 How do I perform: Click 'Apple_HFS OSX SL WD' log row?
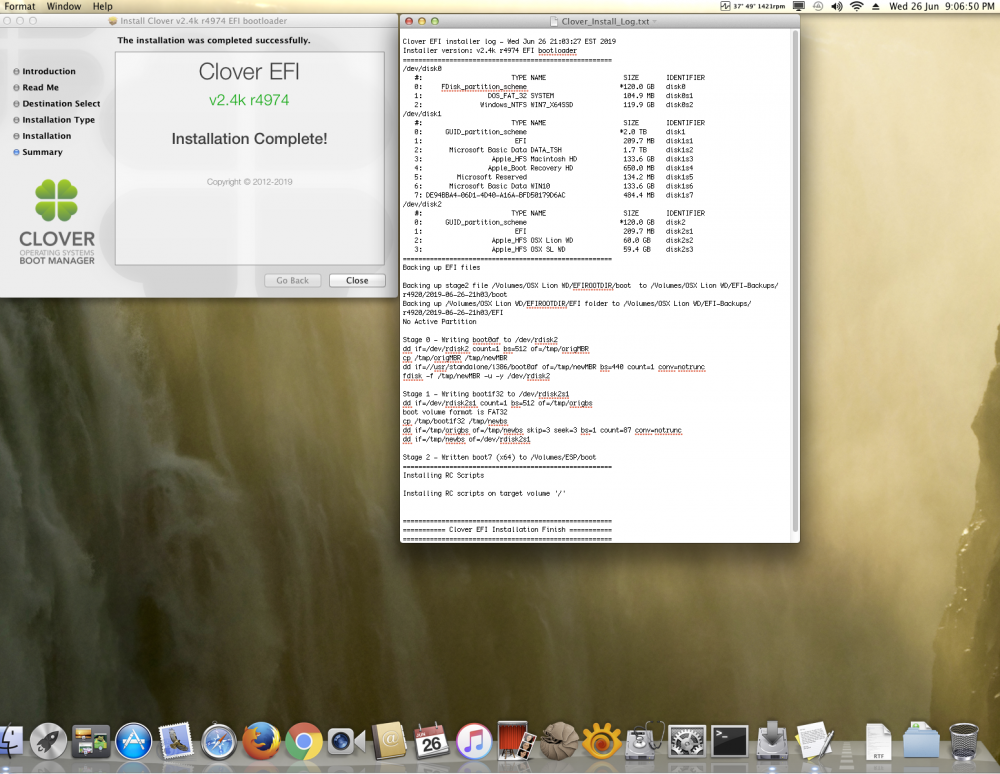coord(554,250)
